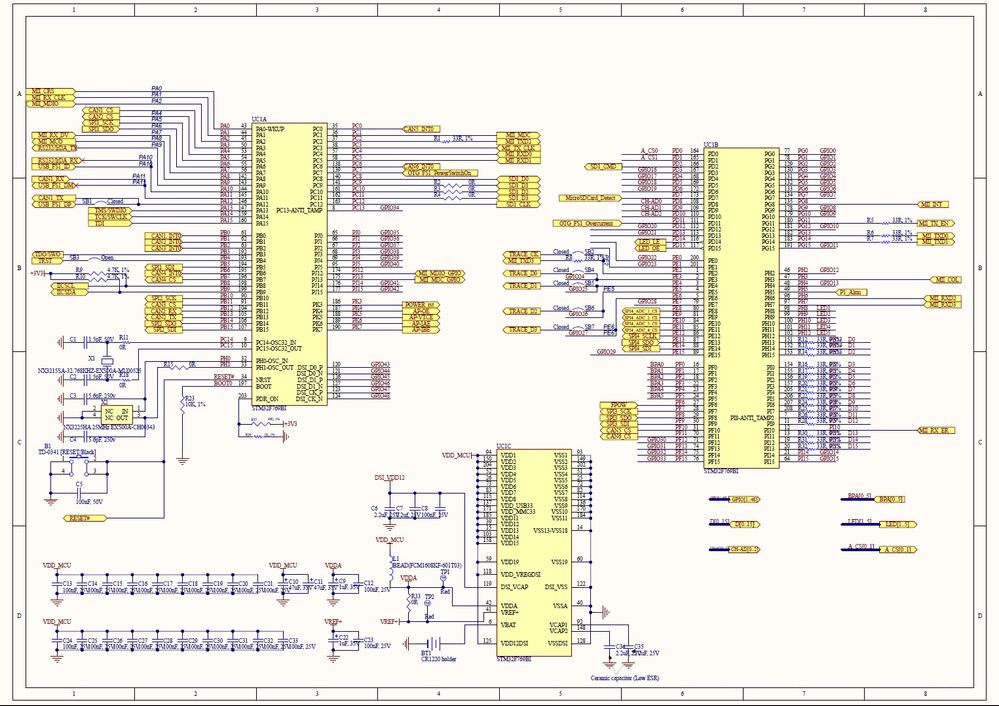Image resolution: width=999 pixels, height=706 pixels.
Task: Select decoupling capacitor C24
Action: (x=59, y=640)
